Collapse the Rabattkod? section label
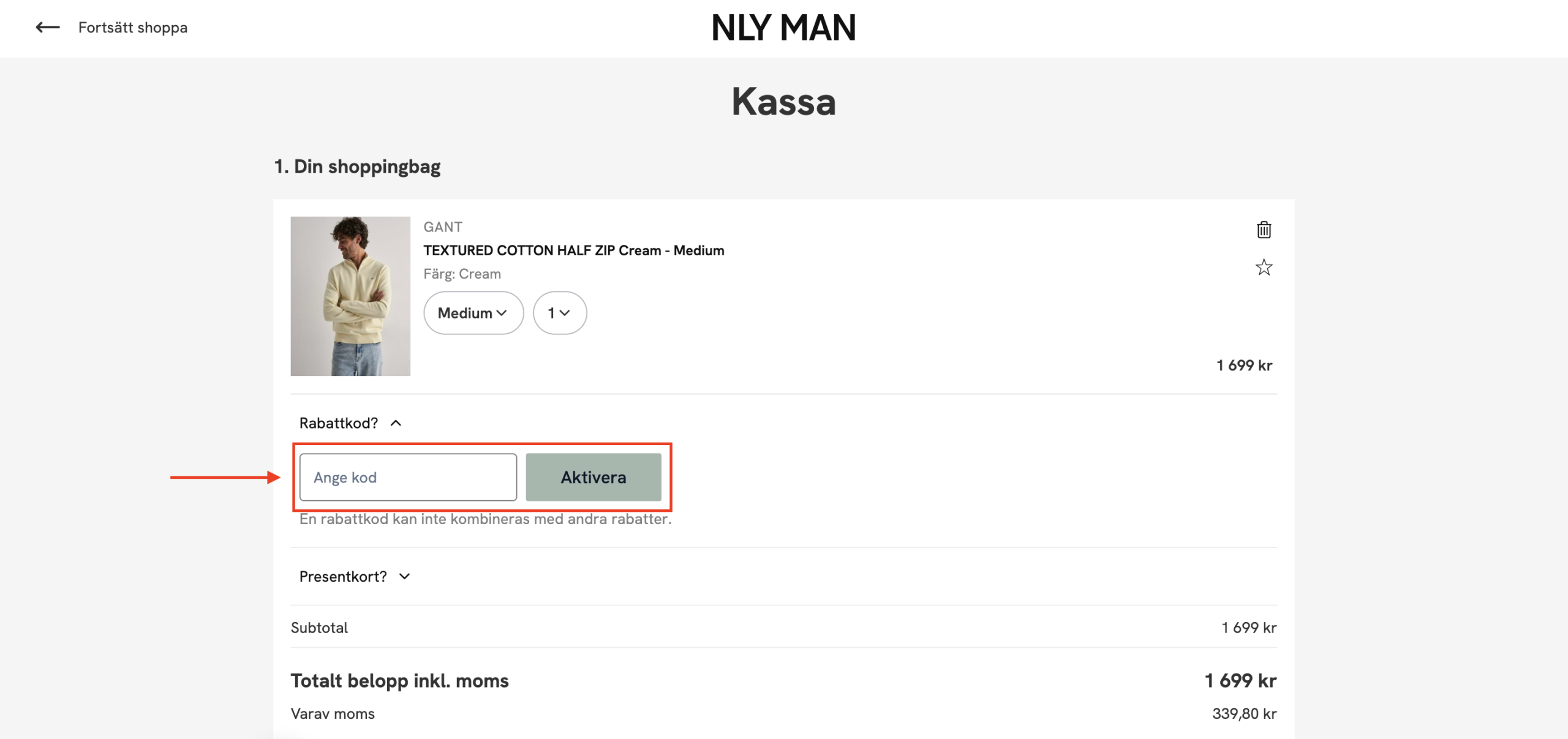The image size is (1568, 739). point(338,423)
